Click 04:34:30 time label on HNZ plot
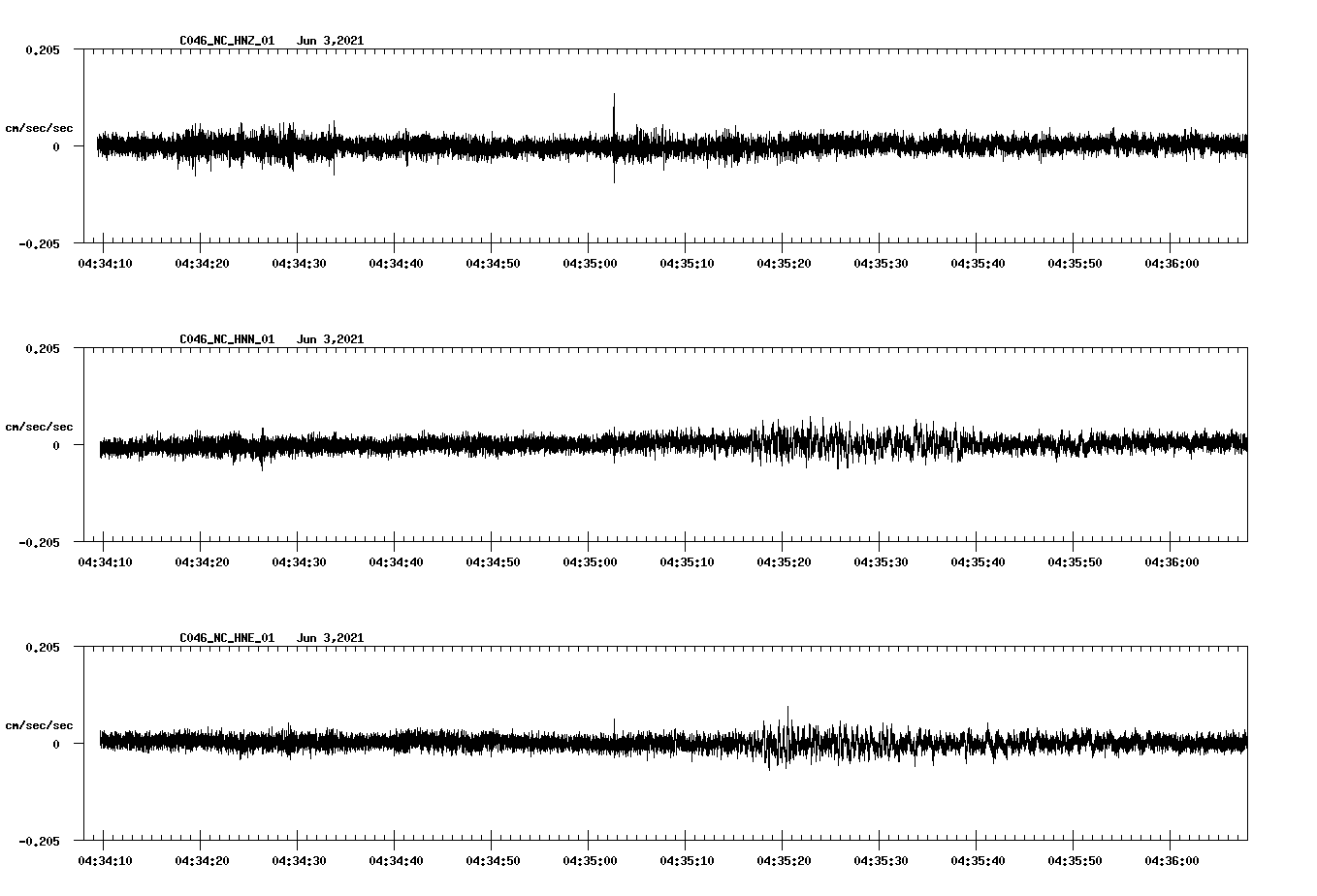The width and height of the screenshot is (1317, 896). [x=297, y=264]
